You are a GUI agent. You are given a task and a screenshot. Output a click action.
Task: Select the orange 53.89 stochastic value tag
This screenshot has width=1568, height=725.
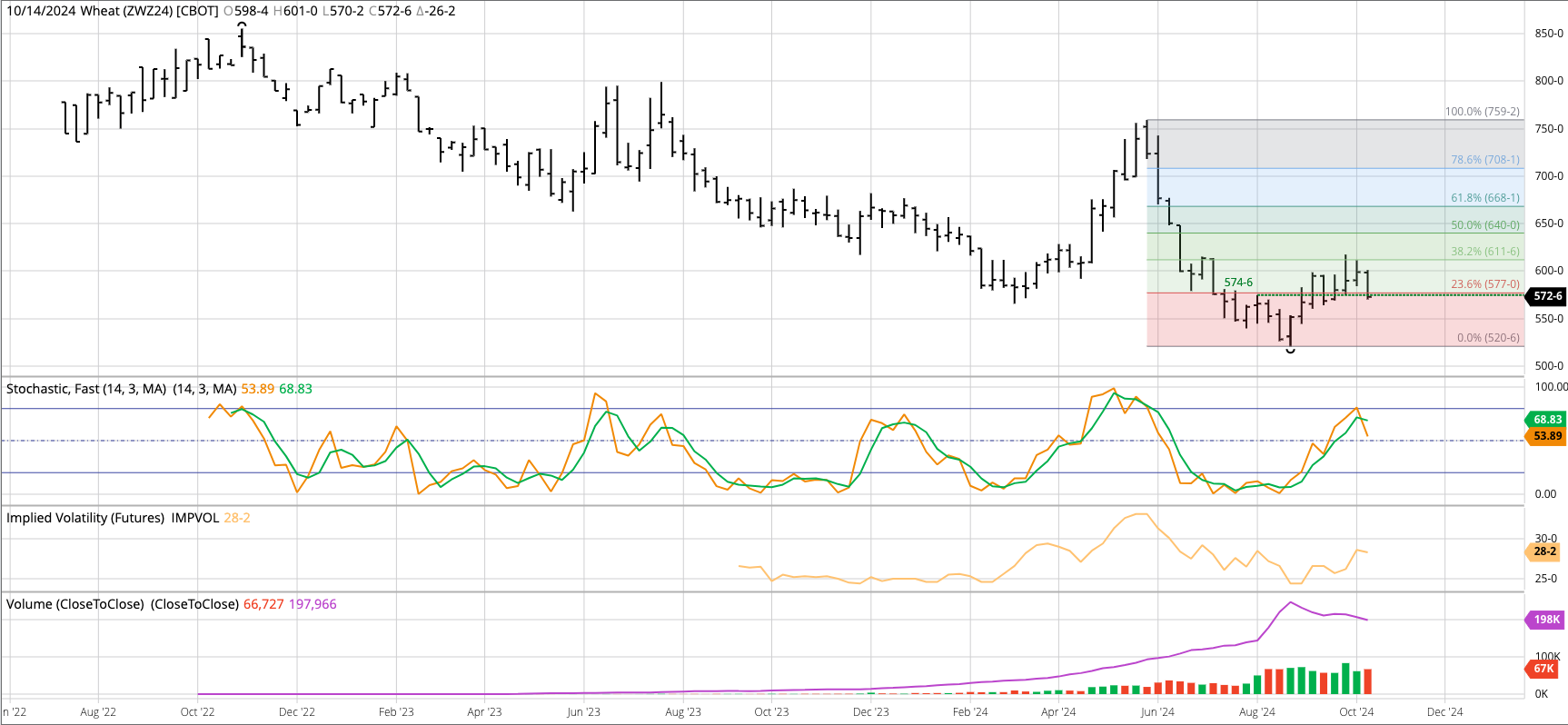(1547, 436)
